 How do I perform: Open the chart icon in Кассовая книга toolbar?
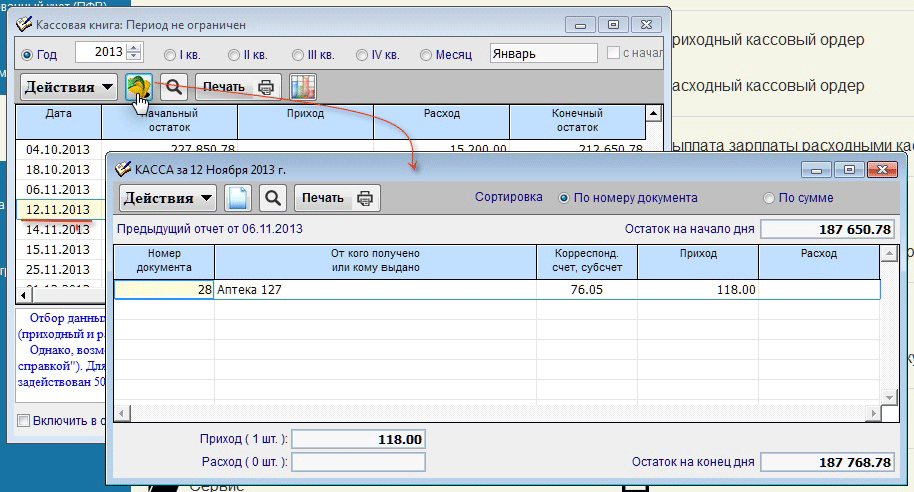[x=303, y=87]
